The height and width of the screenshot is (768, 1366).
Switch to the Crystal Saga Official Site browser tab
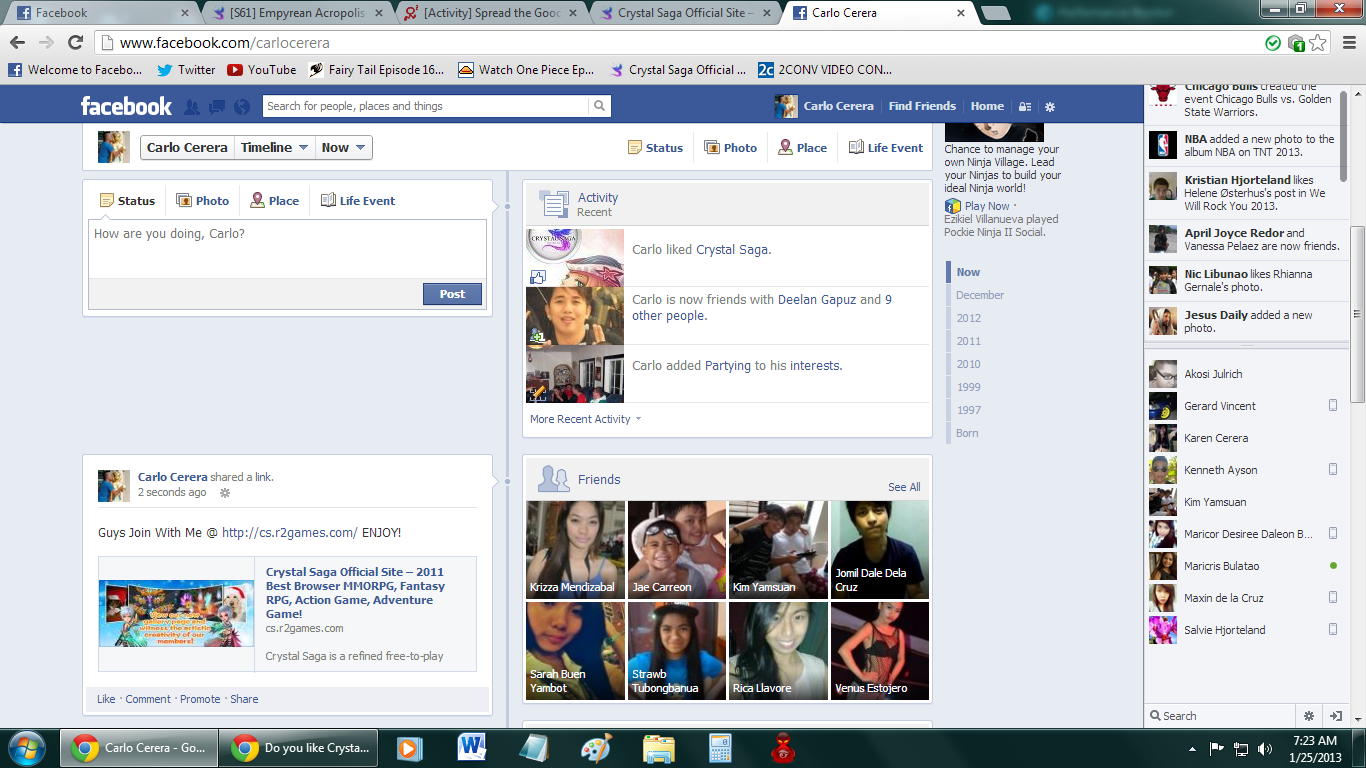pyautogui.click(x=685, y=13)
